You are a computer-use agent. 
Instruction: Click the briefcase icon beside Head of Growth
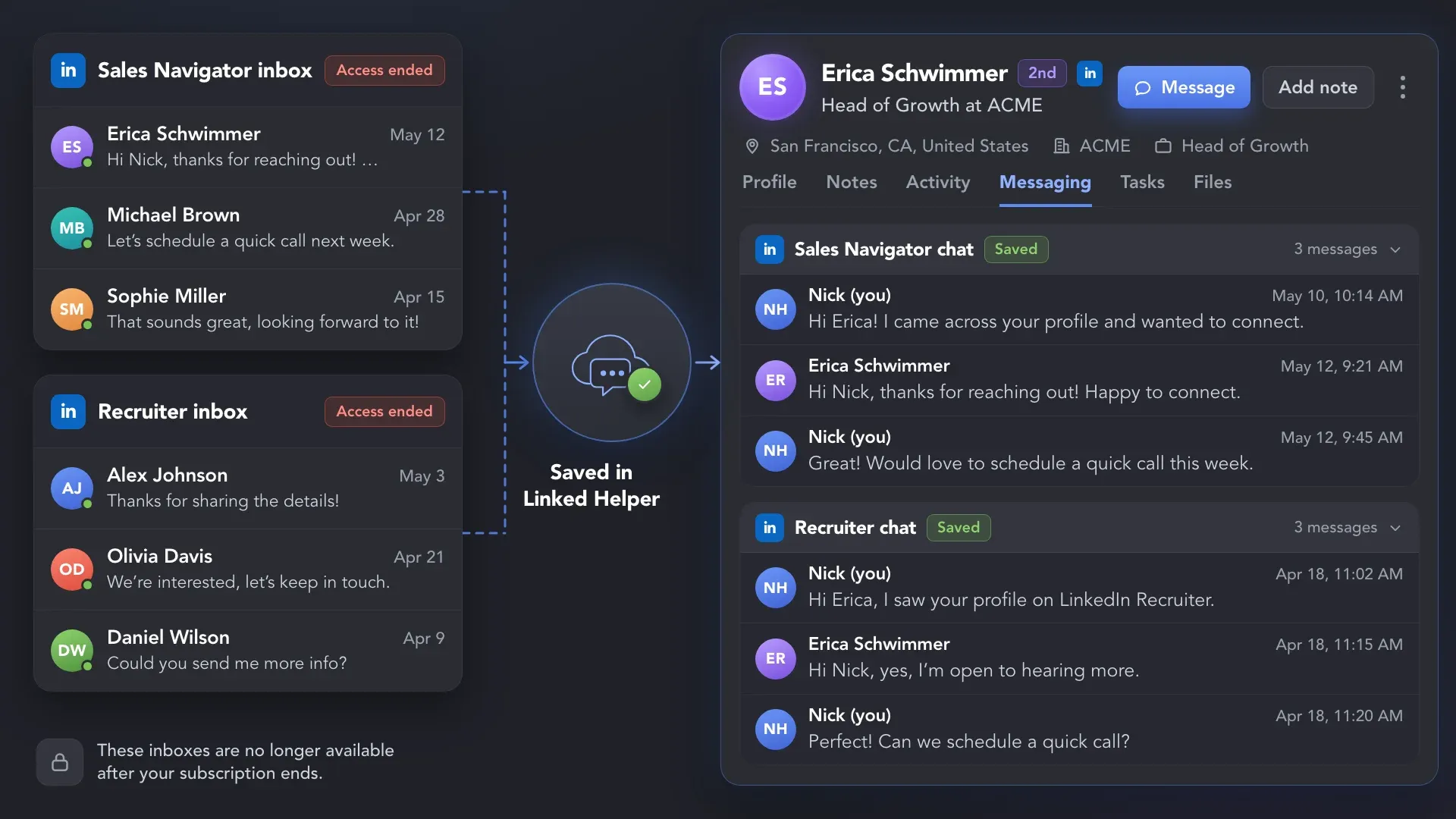point(1163,146)
